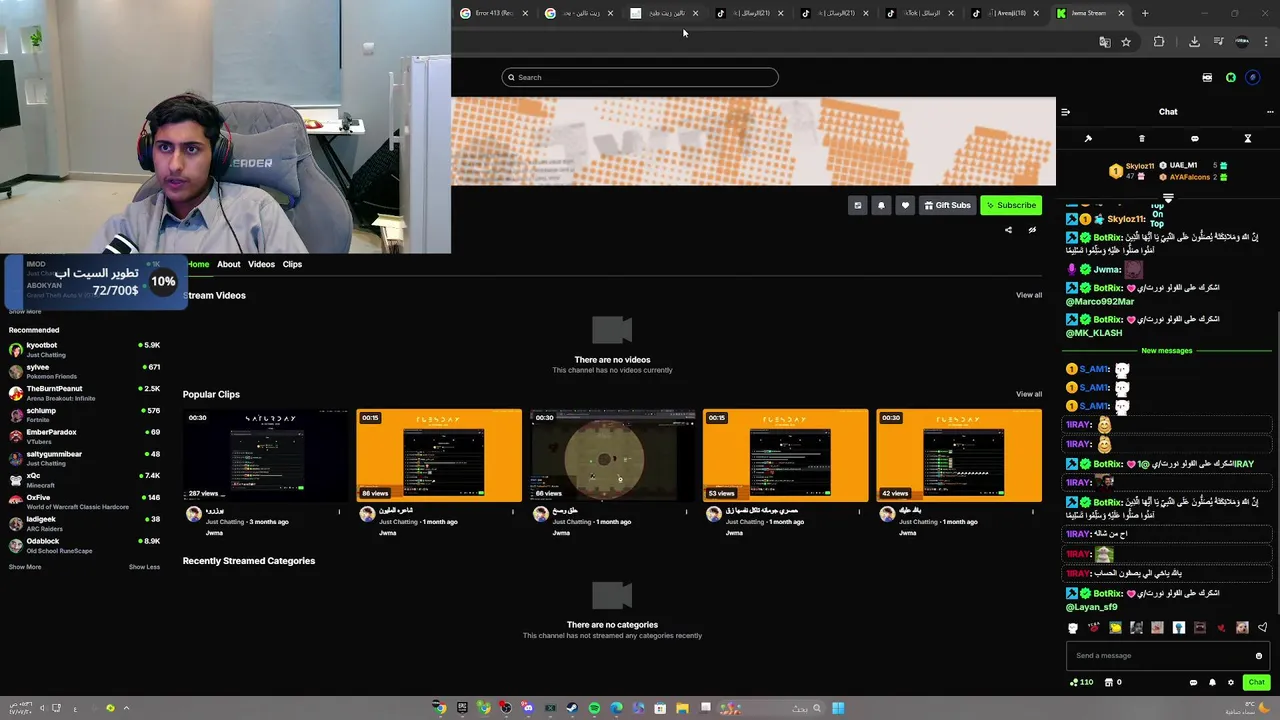This screenshot has height=720, width=1280.
Task: Open kyootbot in the Recommended list
Action: (84, 349)
